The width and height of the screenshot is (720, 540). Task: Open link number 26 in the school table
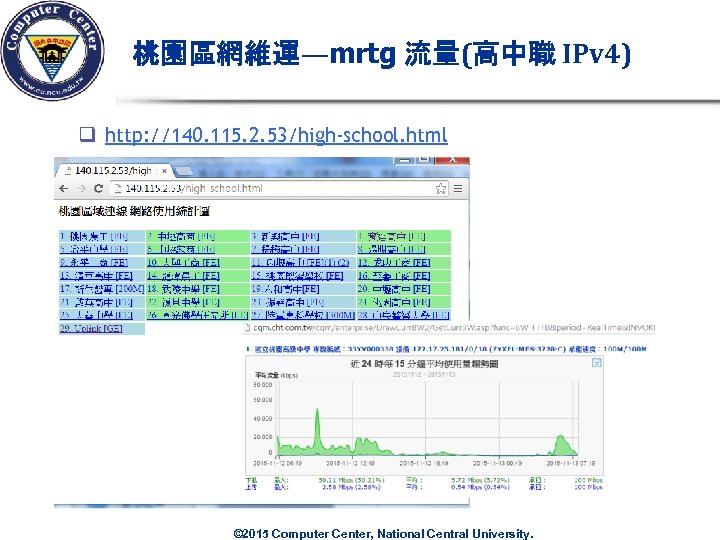[x=197, y=315]
